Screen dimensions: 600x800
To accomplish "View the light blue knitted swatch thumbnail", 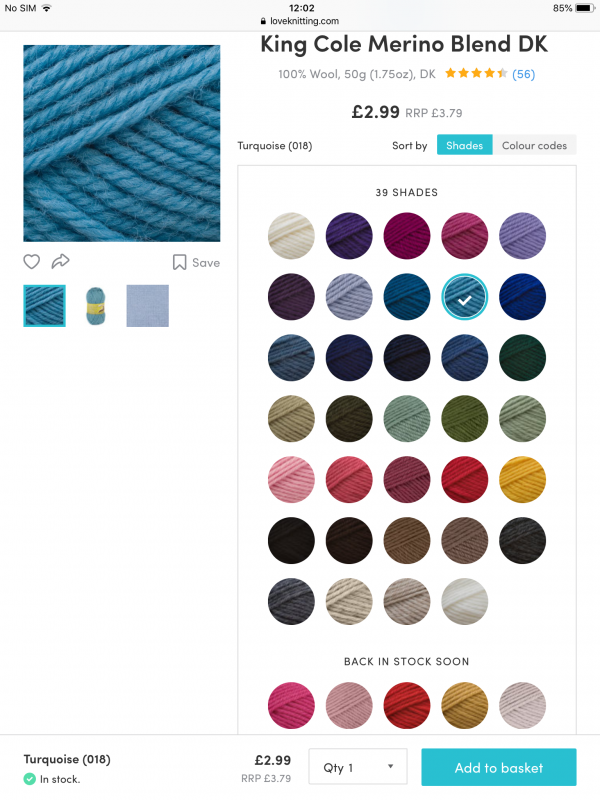I will point(148,306).
